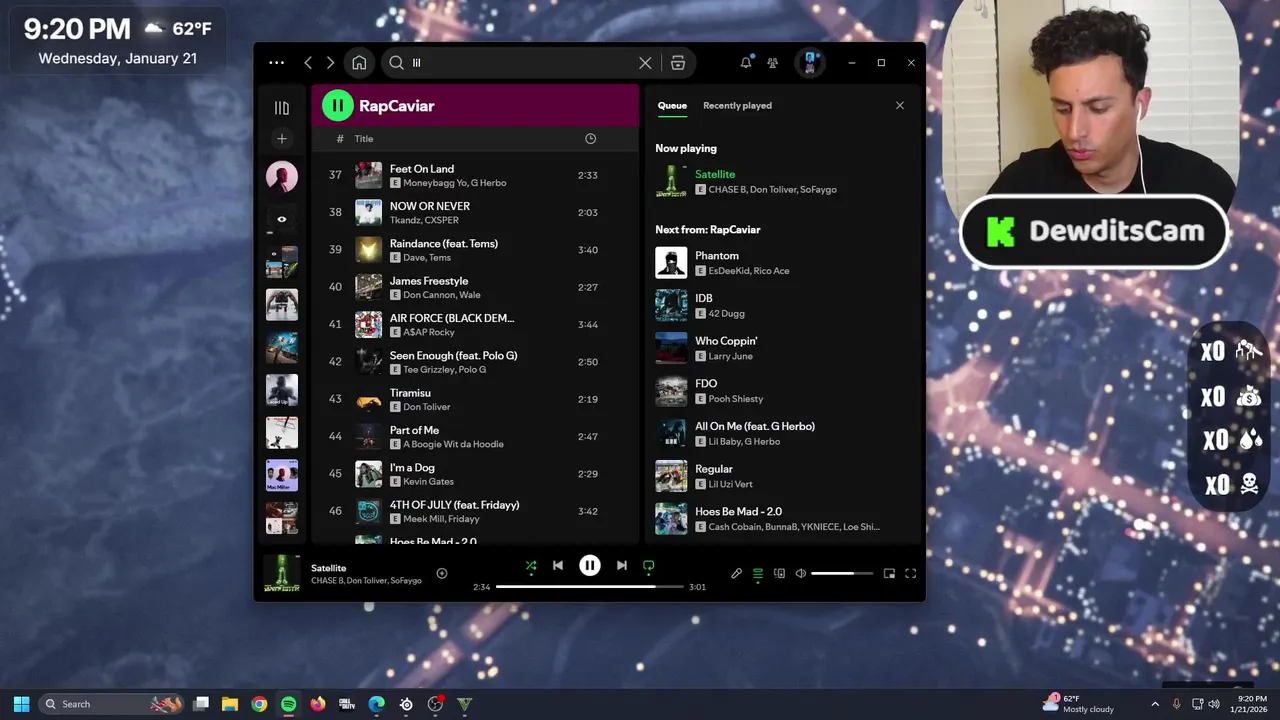Screen dimensions: 1280x720
Task: Play 'Feet On Land' track
Action: click(x=475, y=175)
